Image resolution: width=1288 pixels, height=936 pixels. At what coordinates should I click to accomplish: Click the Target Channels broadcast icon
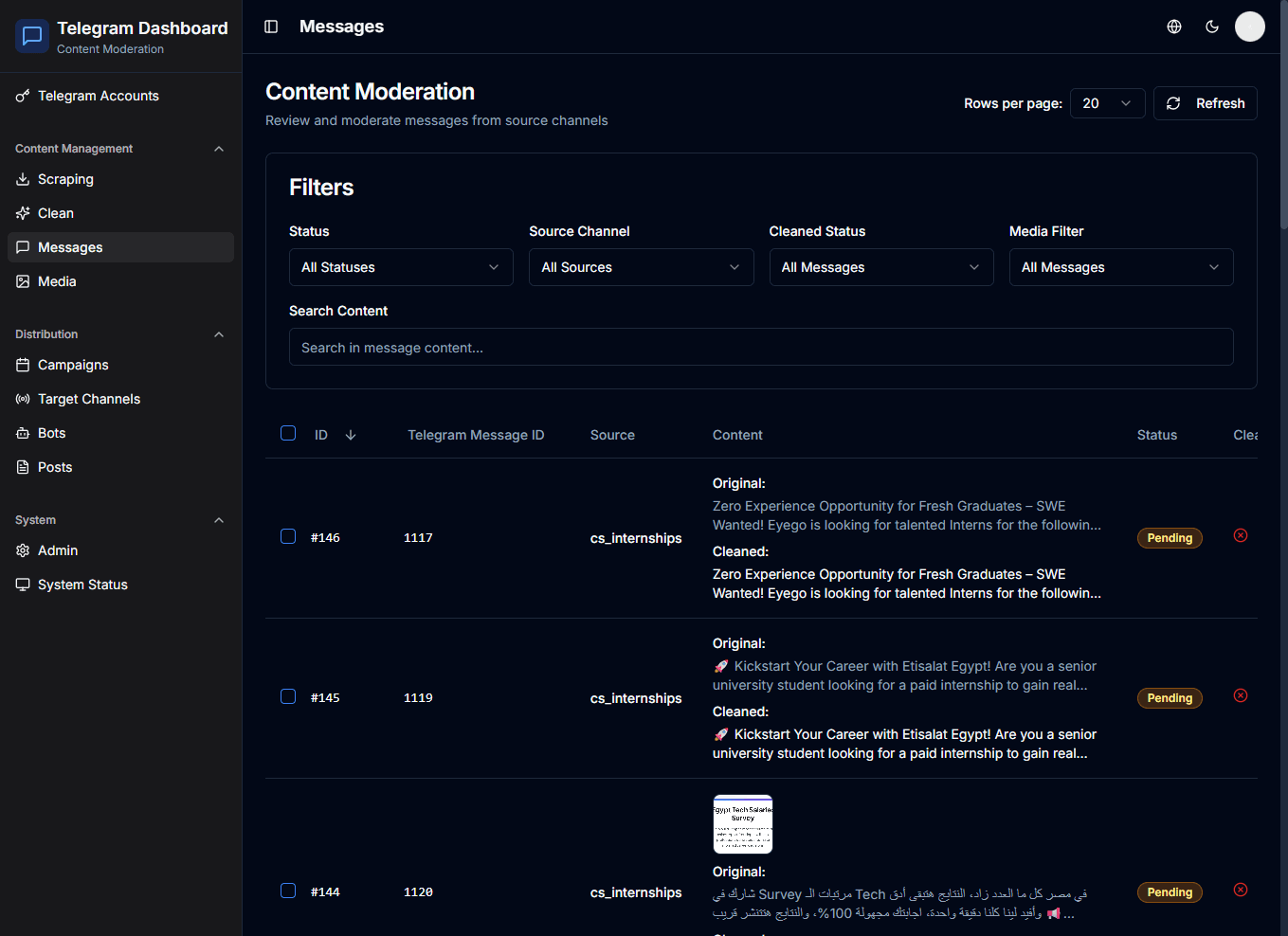[23, 399]
